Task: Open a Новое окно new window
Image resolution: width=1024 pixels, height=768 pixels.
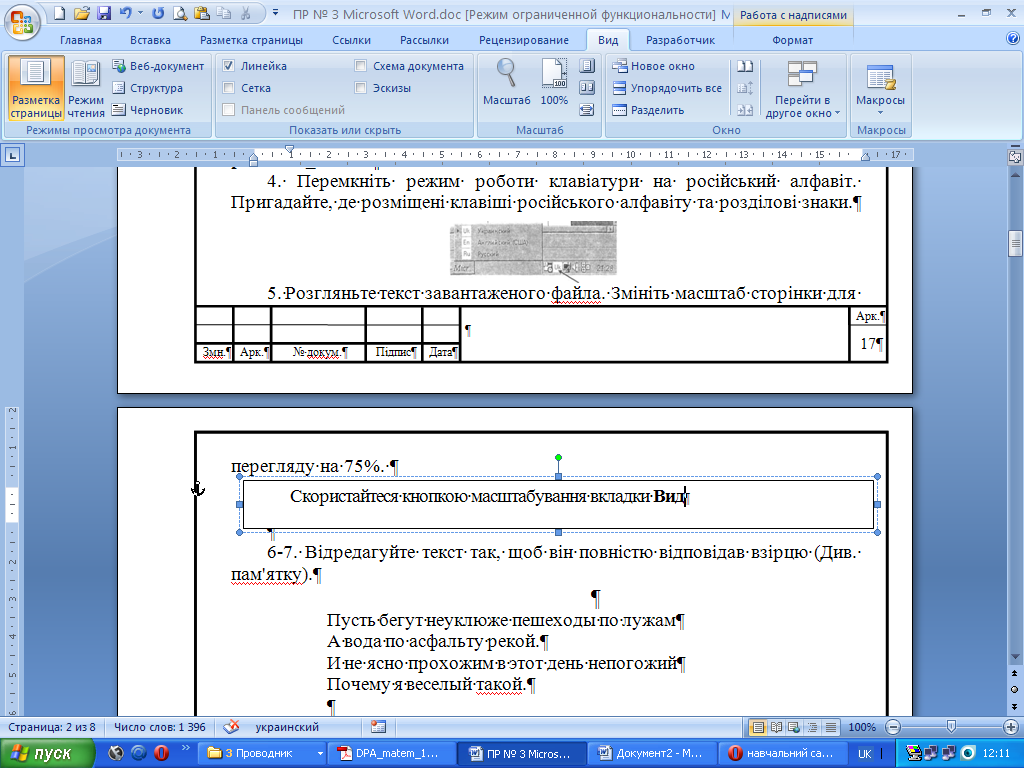Action: pos(653,66)
